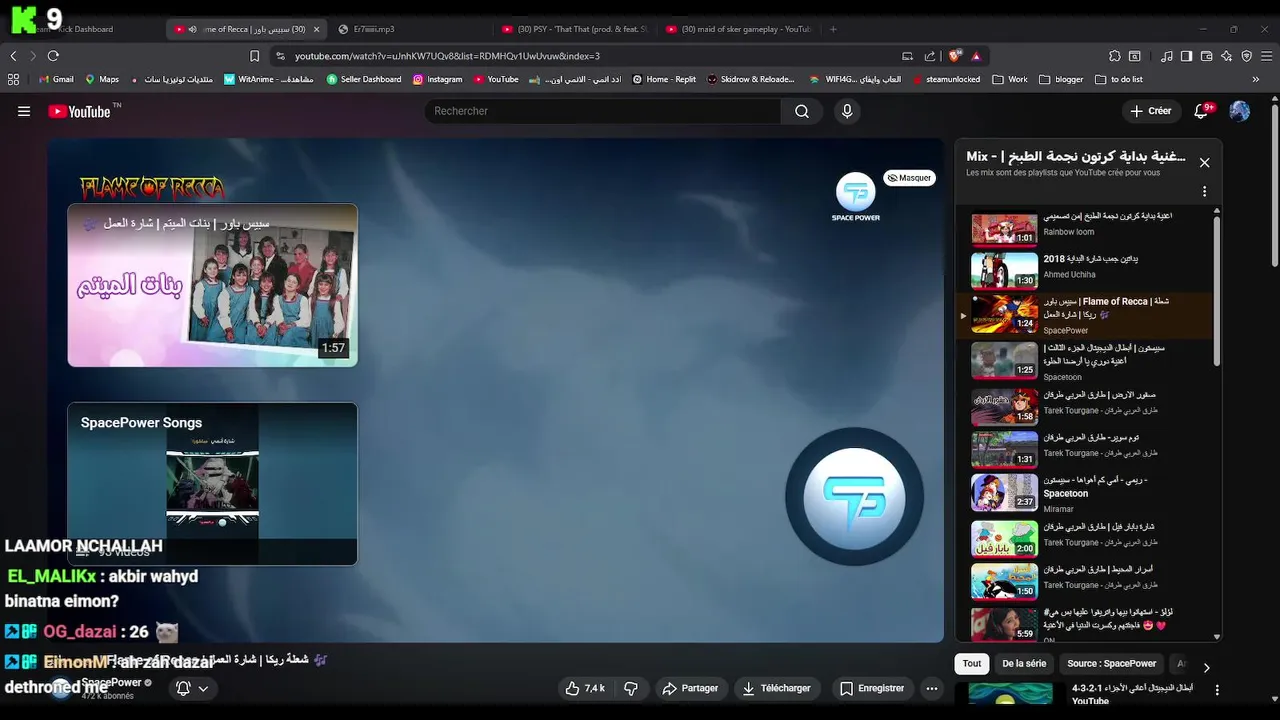1280x720 pixels.
Task: Open the YouTube hamburger guide menu
Action: pos(24,111)
